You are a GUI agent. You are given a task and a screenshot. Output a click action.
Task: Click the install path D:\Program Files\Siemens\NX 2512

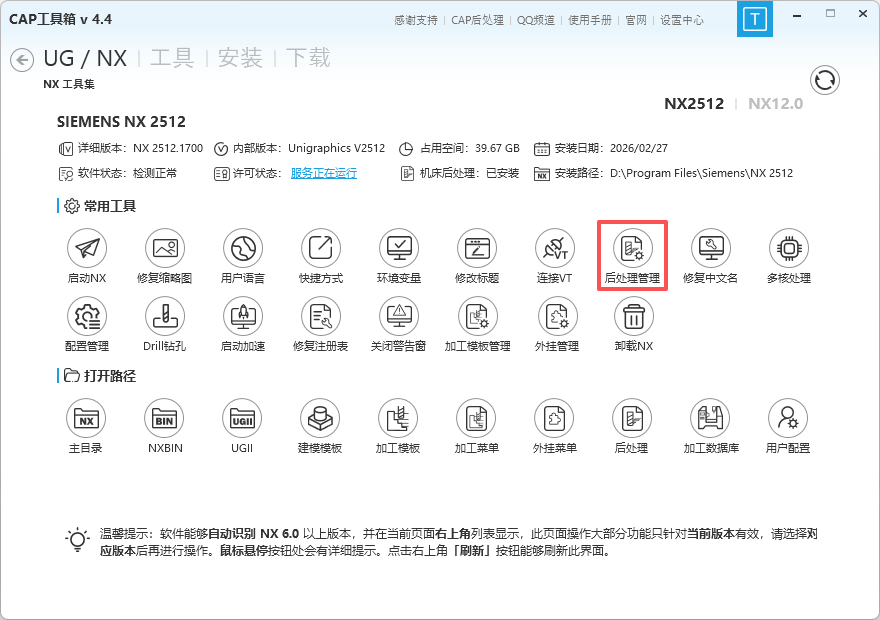[x=702, y=173]
